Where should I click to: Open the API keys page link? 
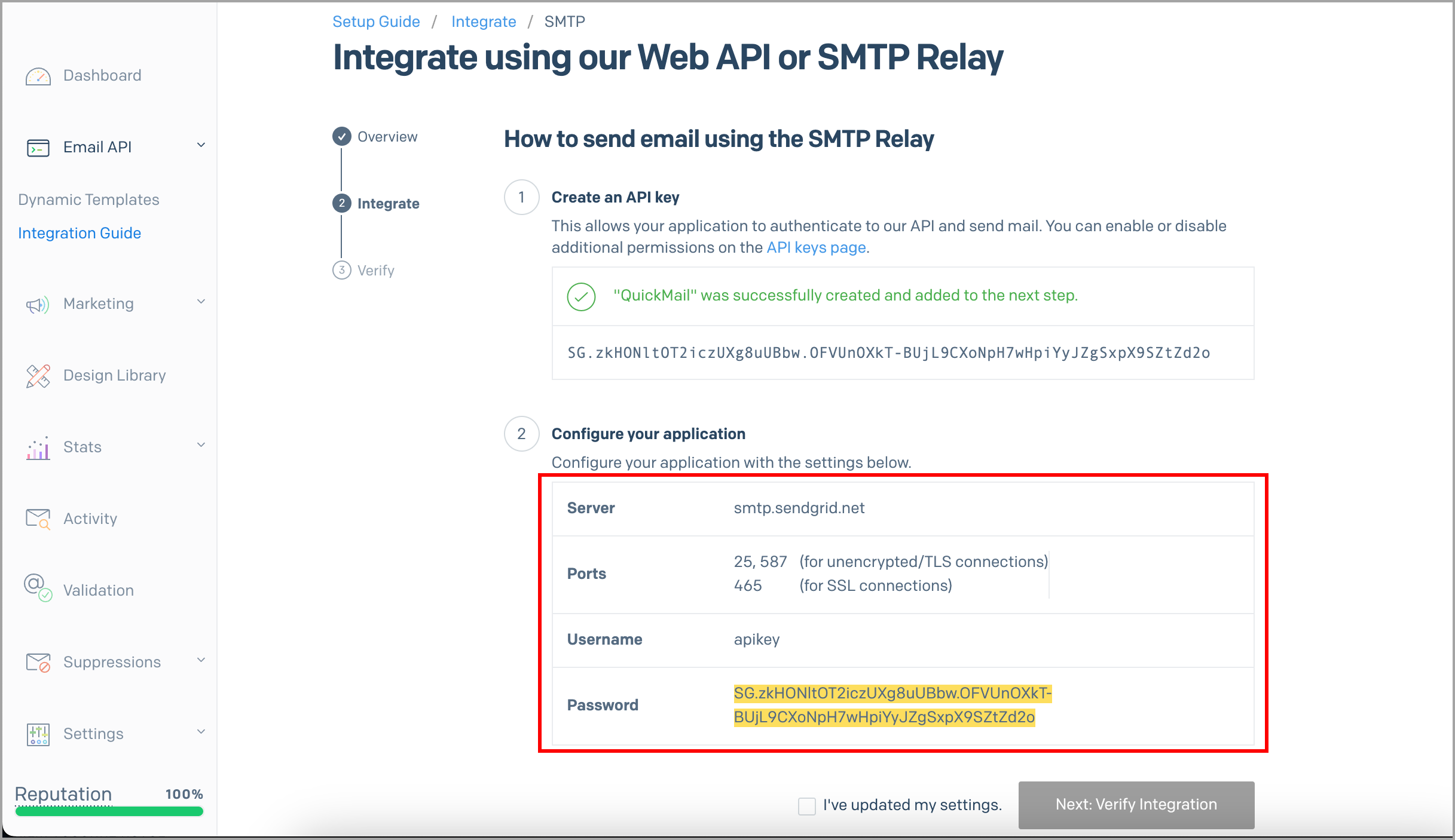[817, 247]
